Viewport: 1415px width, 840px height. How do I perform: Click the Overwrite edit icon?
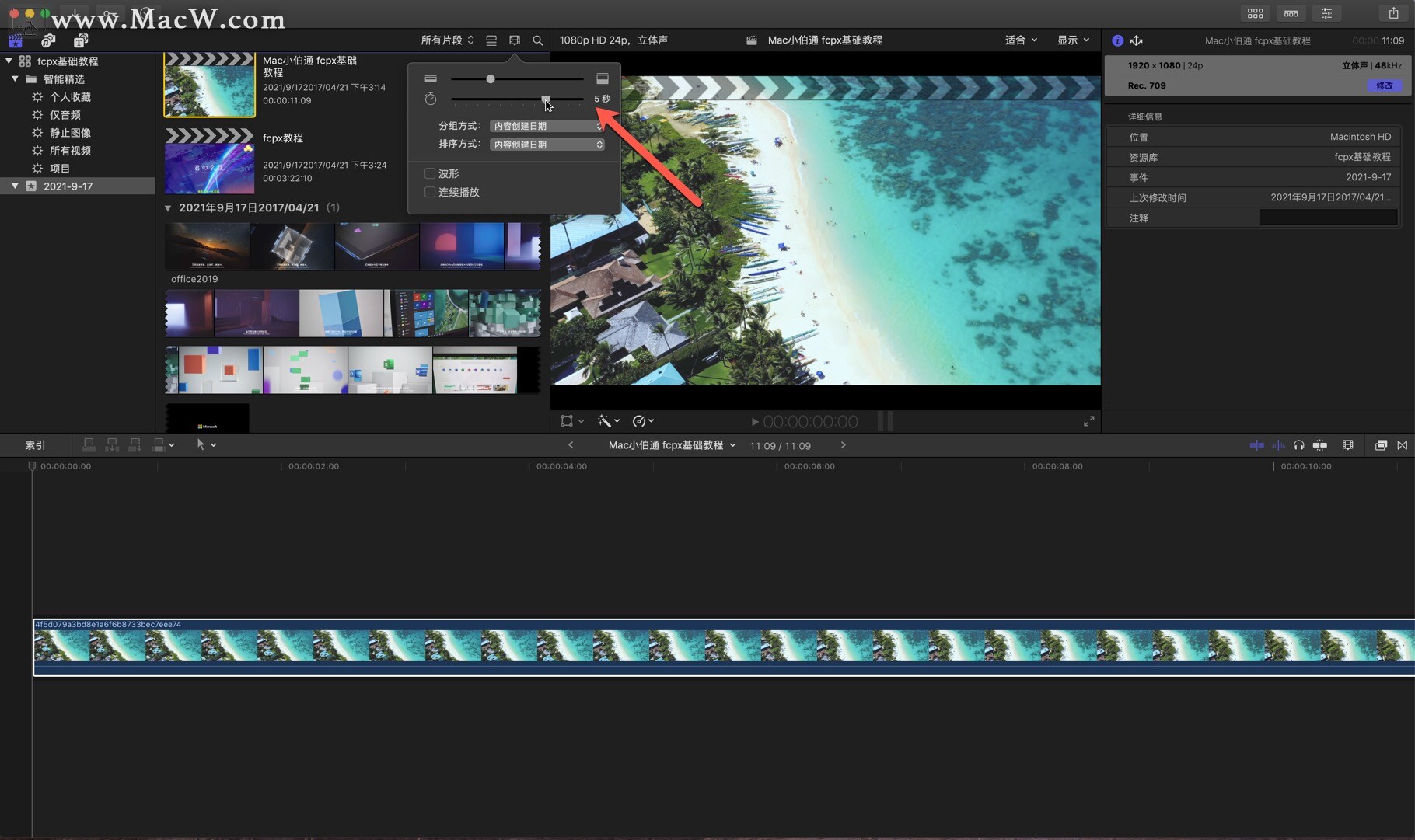(159, 444)
